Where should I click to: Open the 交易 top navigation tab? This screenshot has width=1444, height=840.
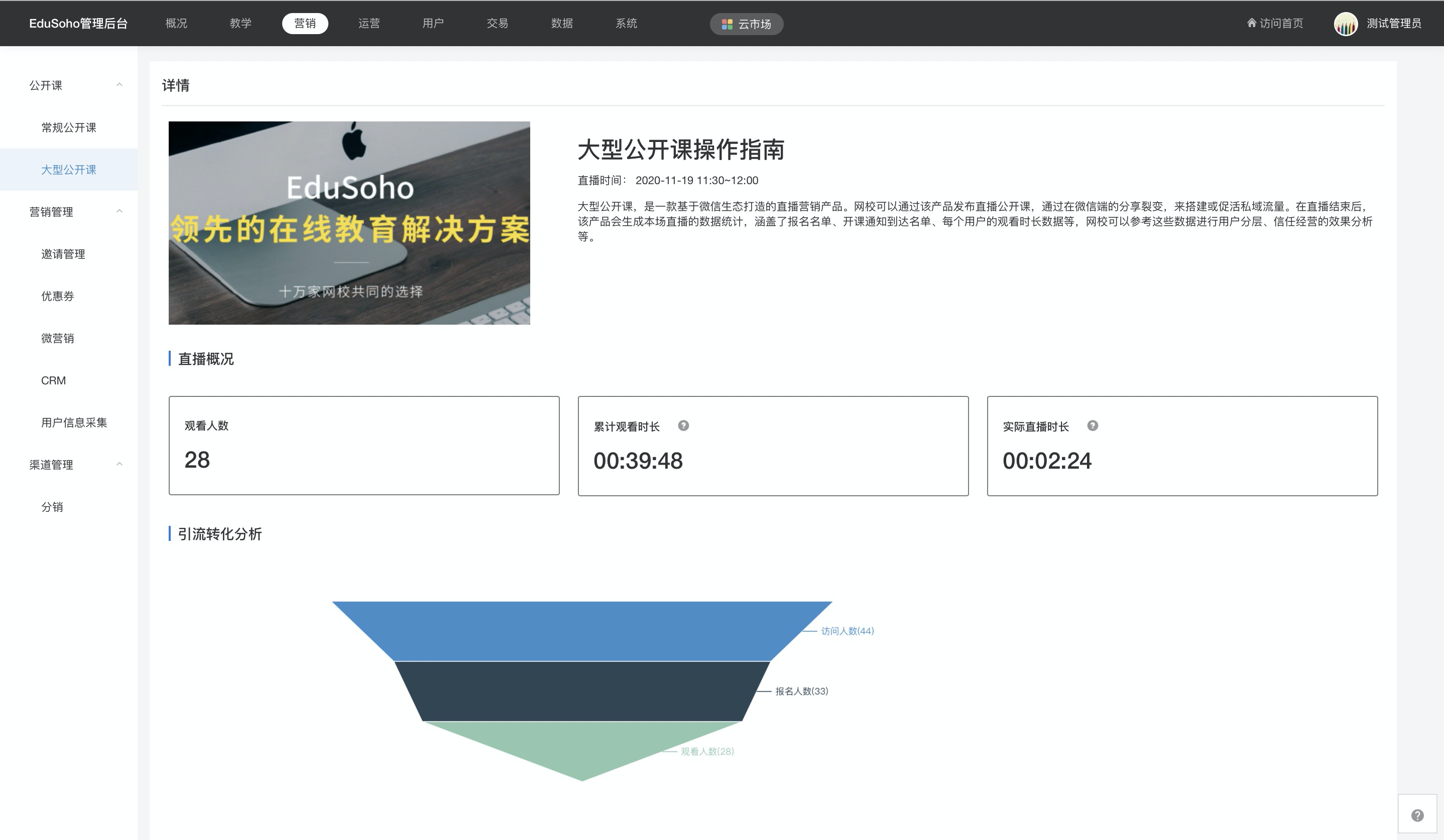[x=498, y=24]
